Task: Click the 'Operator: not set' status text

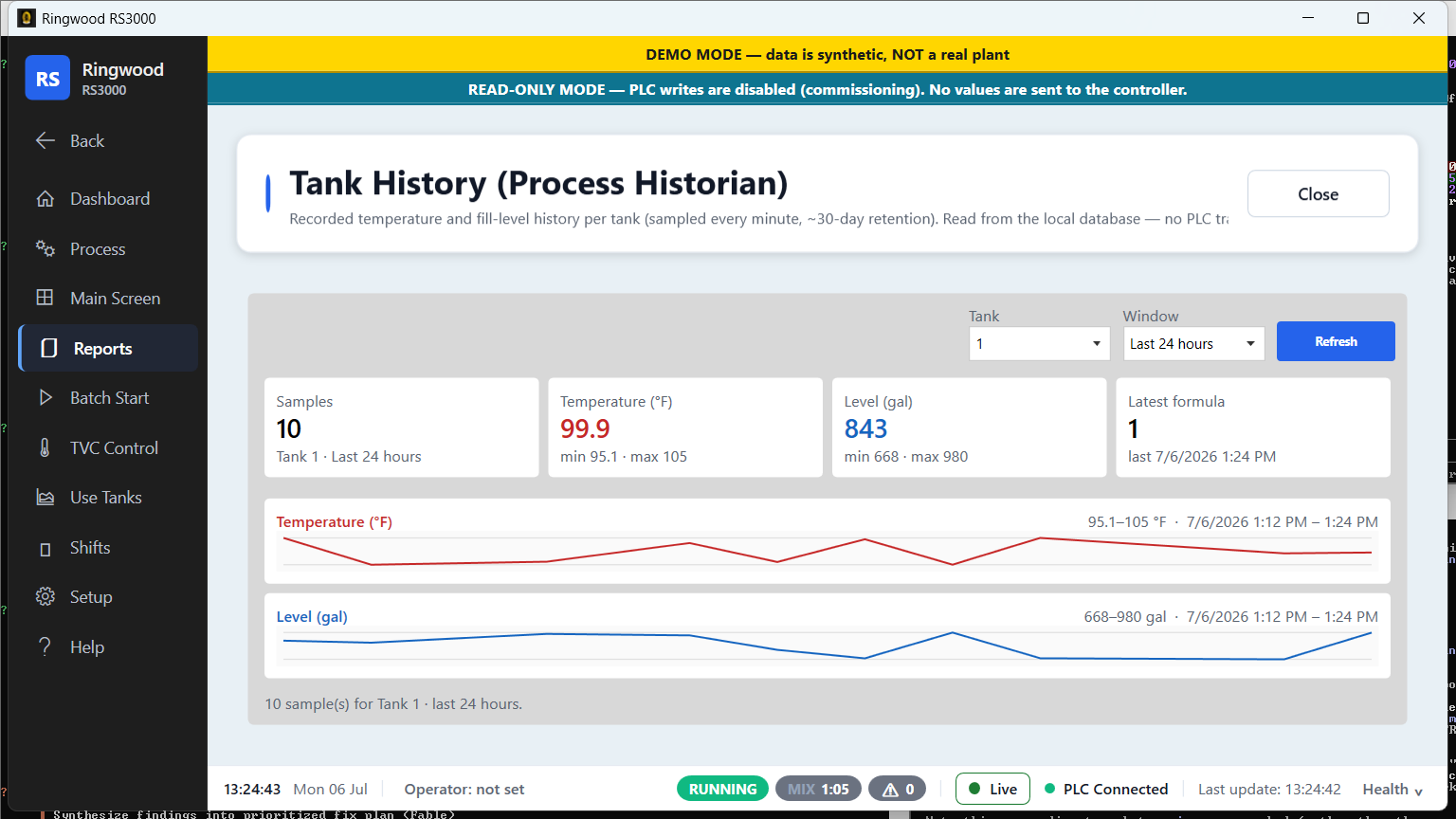Action: [464, 789]
